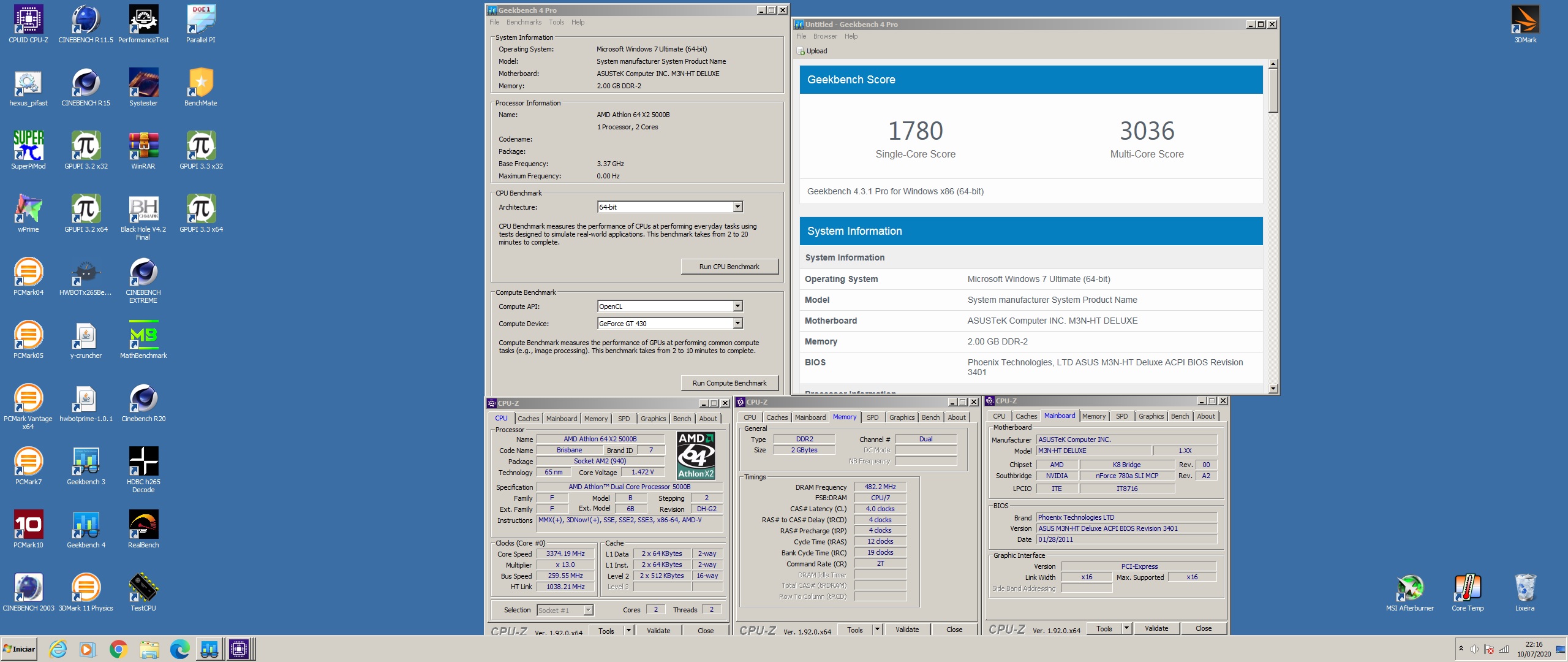Launch CINEBENCH R15 shortcut
Image resolution: width=1568 pixels, height=662 pixels.
[86, 88]
